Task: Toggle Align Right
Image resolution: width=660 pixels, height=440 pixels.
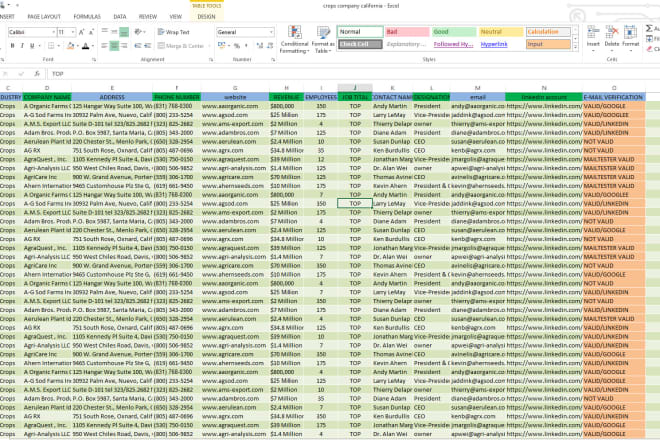Action: (x=124, y=45)
